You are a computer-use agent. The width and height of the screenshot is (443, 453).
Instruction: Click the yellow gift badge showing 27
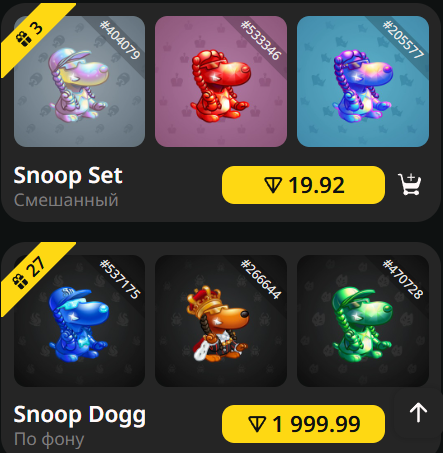(x=29, y=274)
